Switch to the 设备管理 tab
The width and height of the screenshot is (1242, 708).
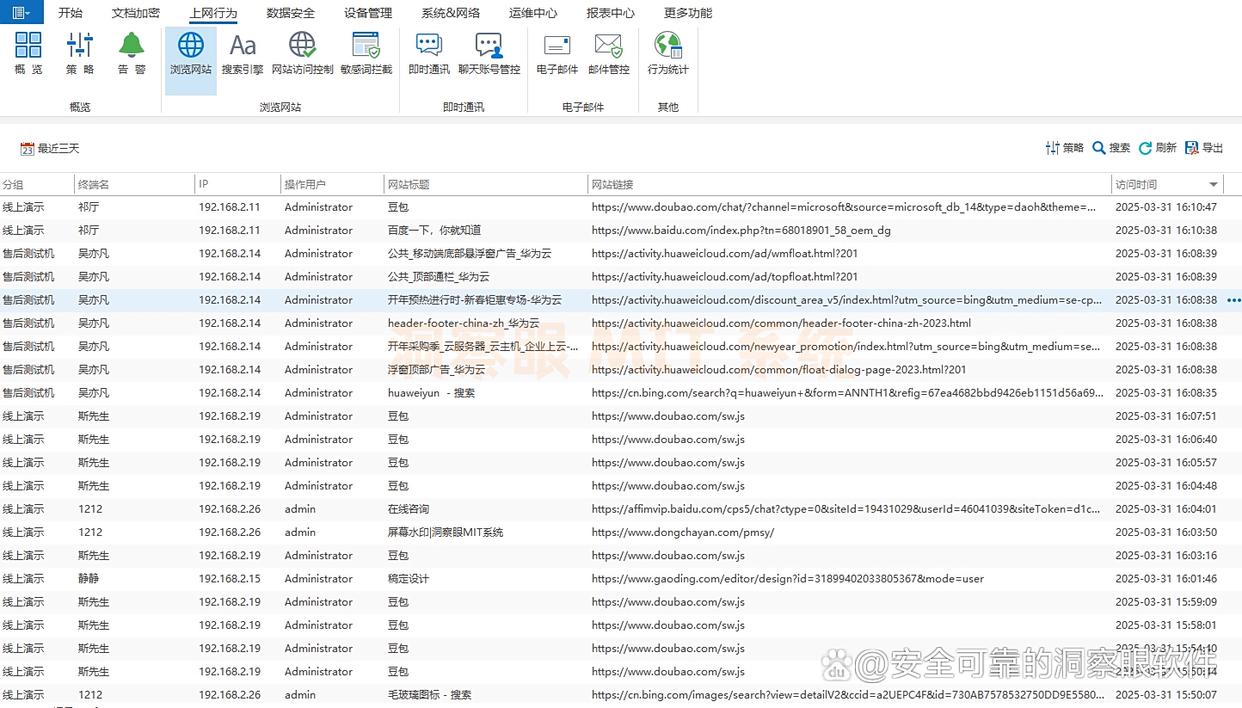point(368,13)
